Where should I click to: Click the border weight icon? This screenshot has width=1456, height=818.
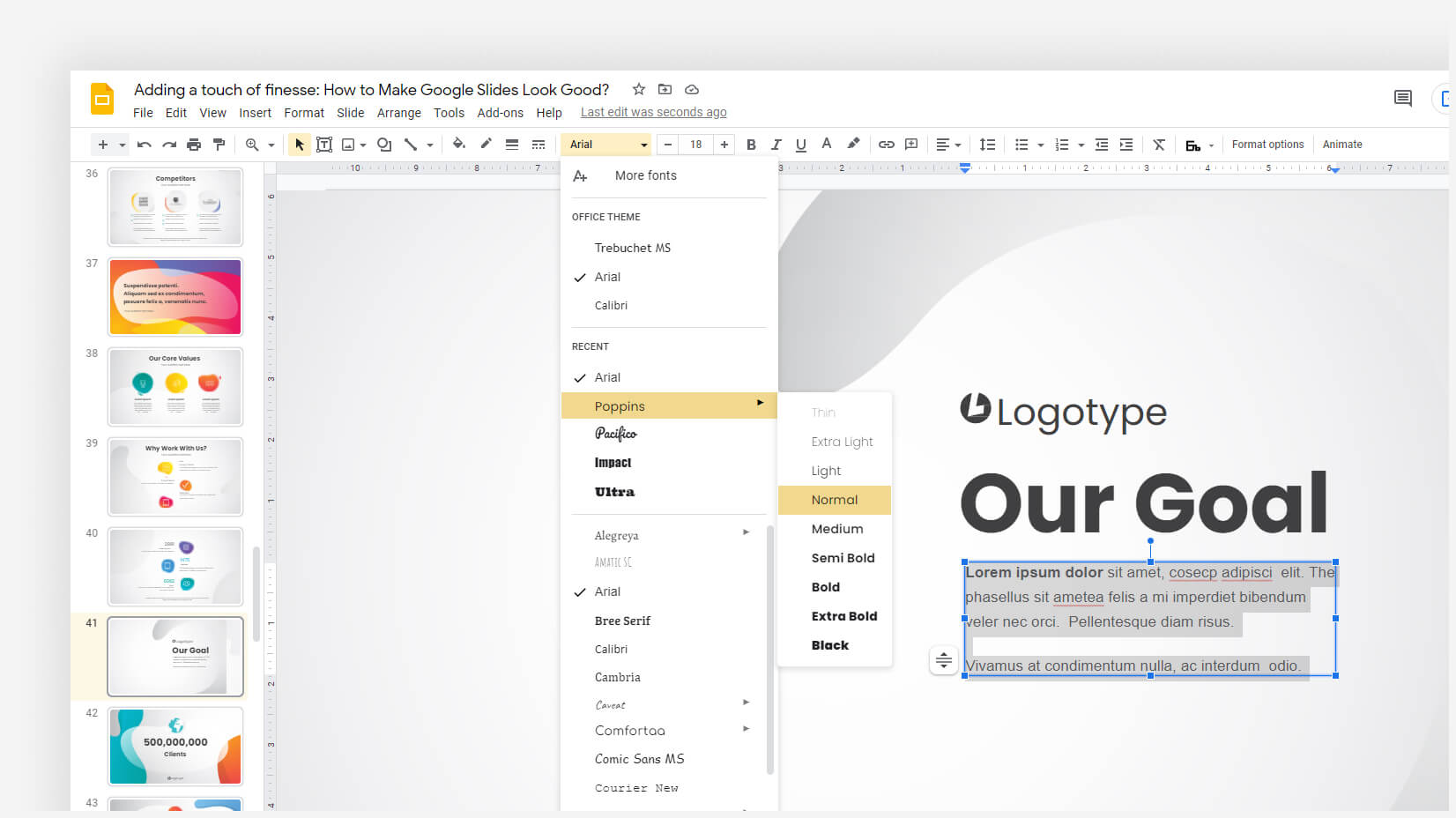512,145
